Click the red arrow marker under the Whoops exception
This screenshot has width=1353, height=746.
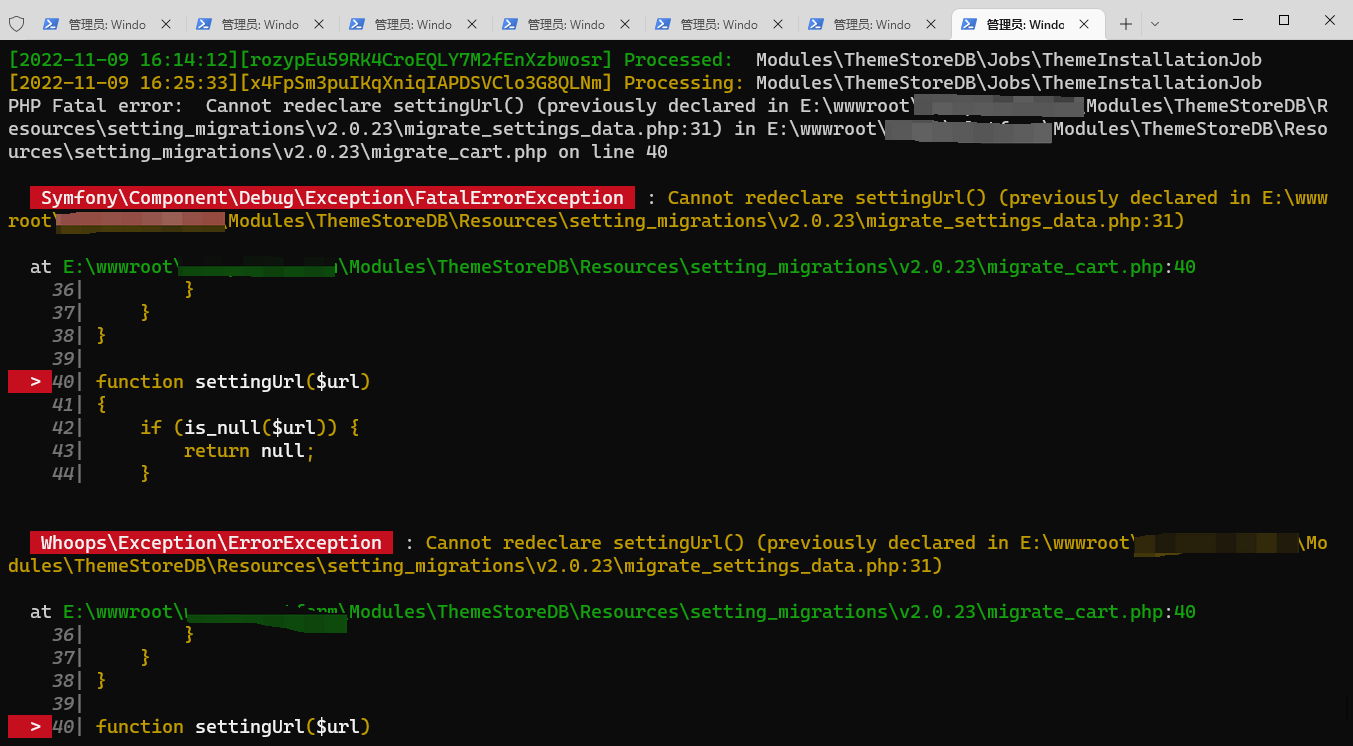[x=29, y=727]
